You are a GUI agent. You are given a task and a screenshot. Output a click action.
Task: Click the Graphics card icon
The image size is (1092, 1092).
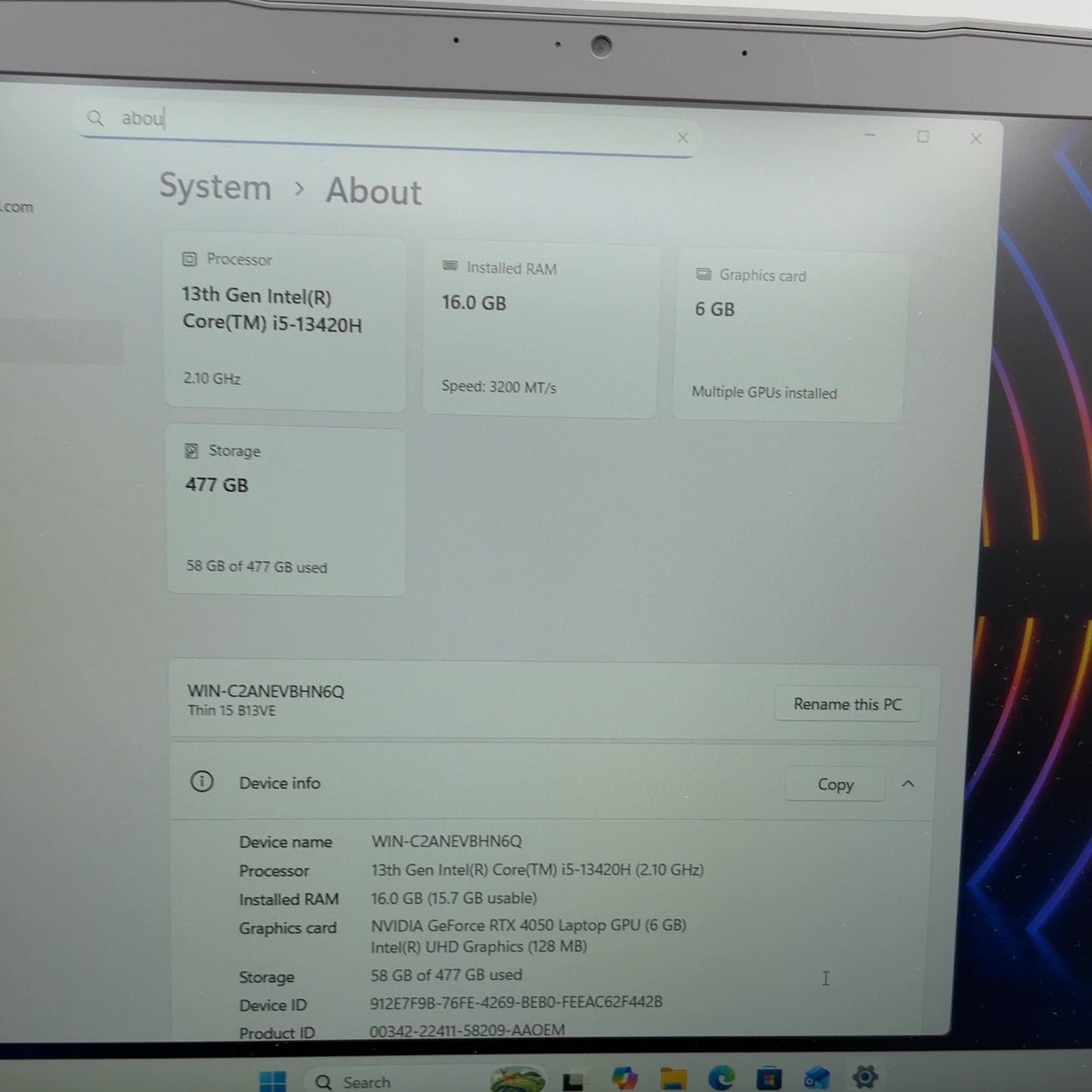[704, 274]
